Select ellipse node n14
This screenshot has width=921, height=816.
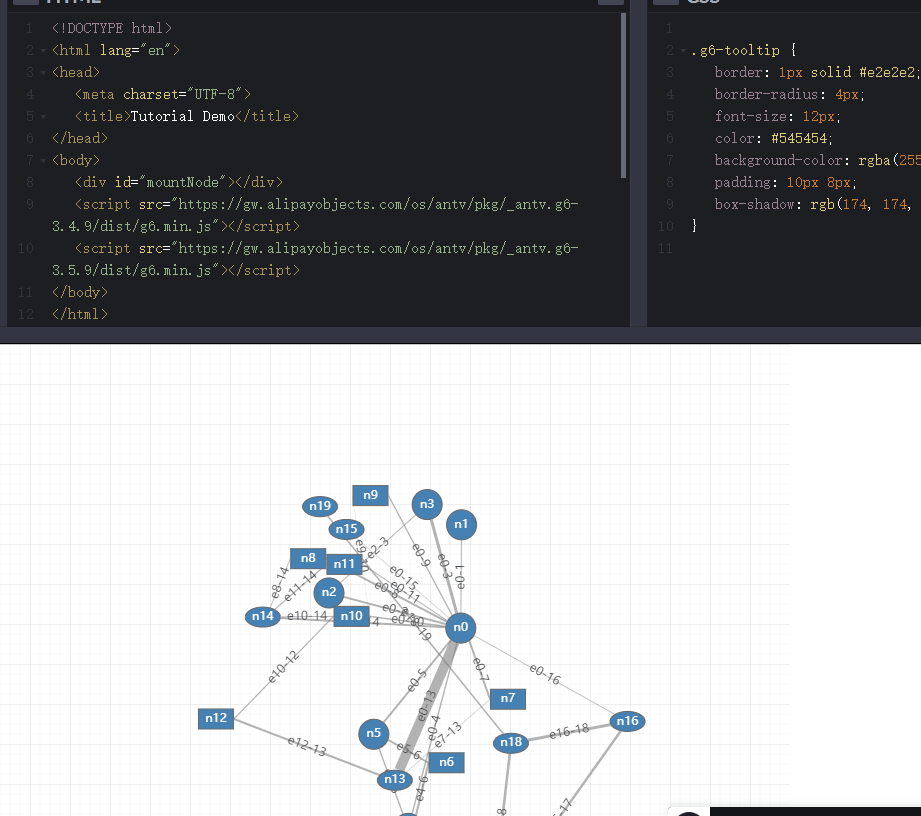263,616
